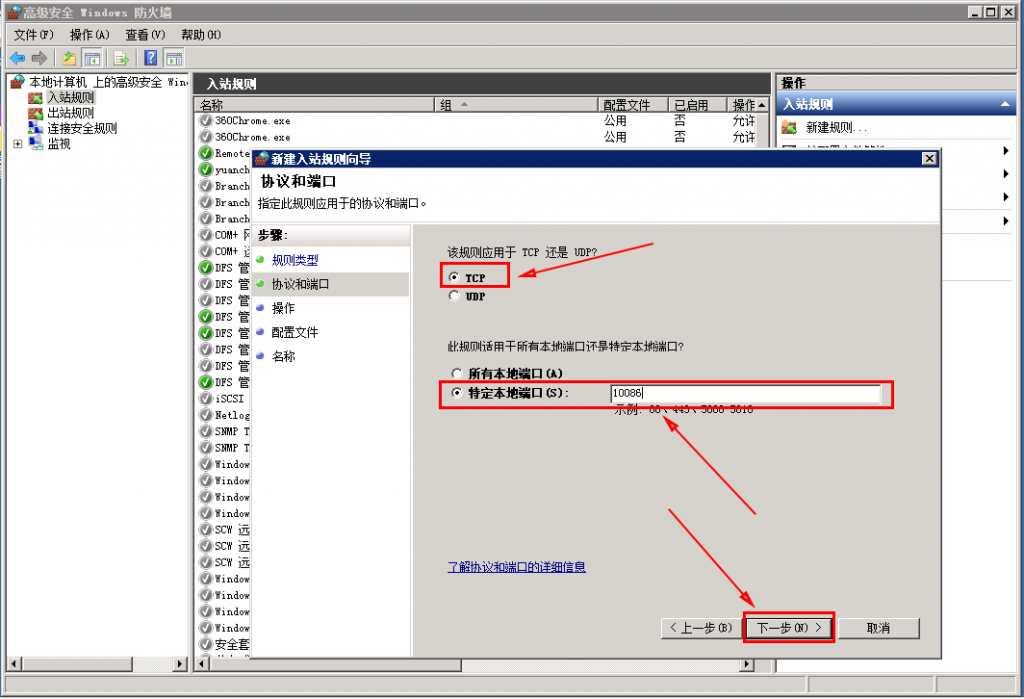Screen dimensions: 1024x699
Task: Click 下一步(N) button
Action: 789,628
